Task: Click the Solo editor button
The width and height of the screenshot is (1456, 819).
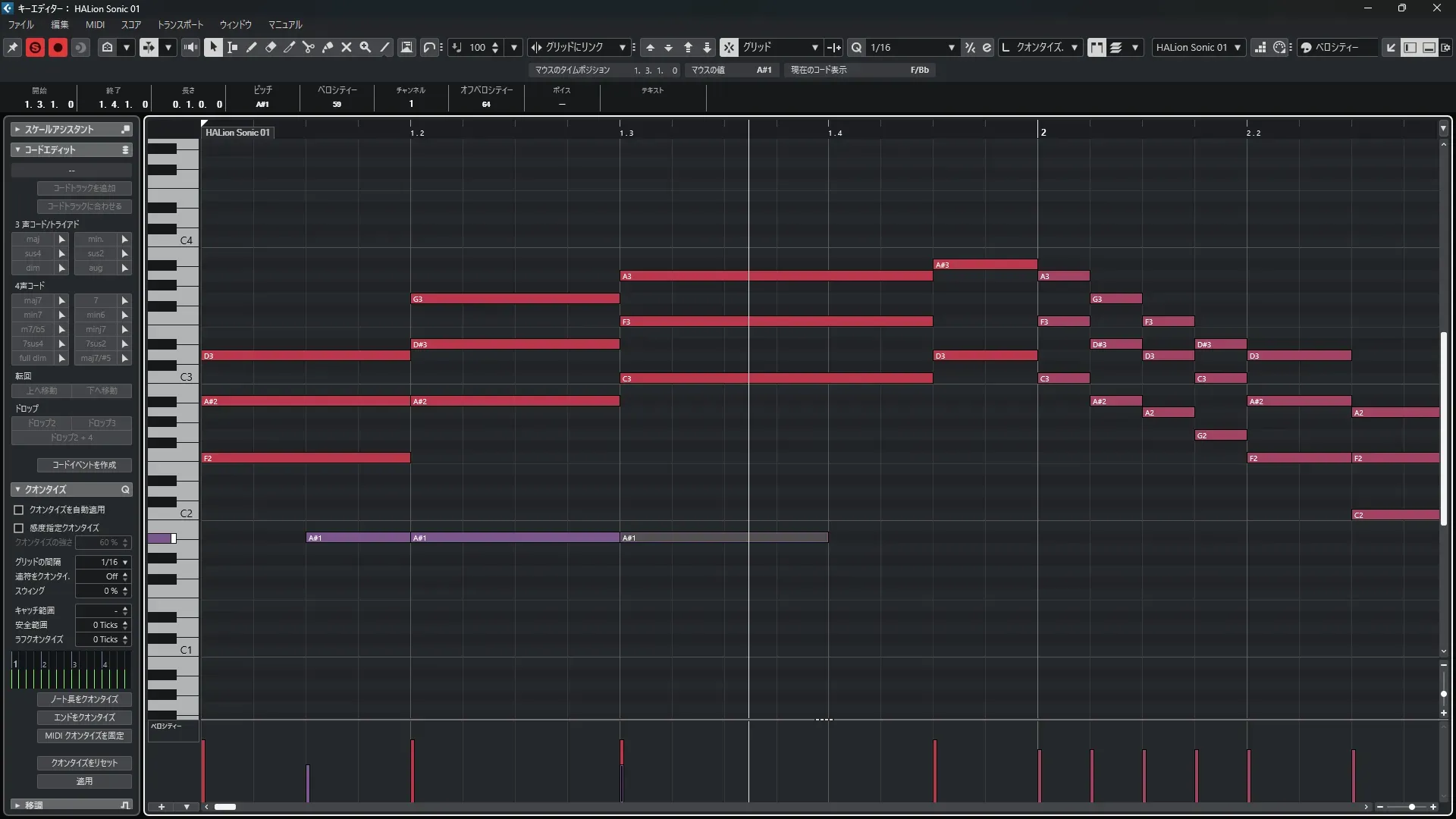Action: pos(35,47)
